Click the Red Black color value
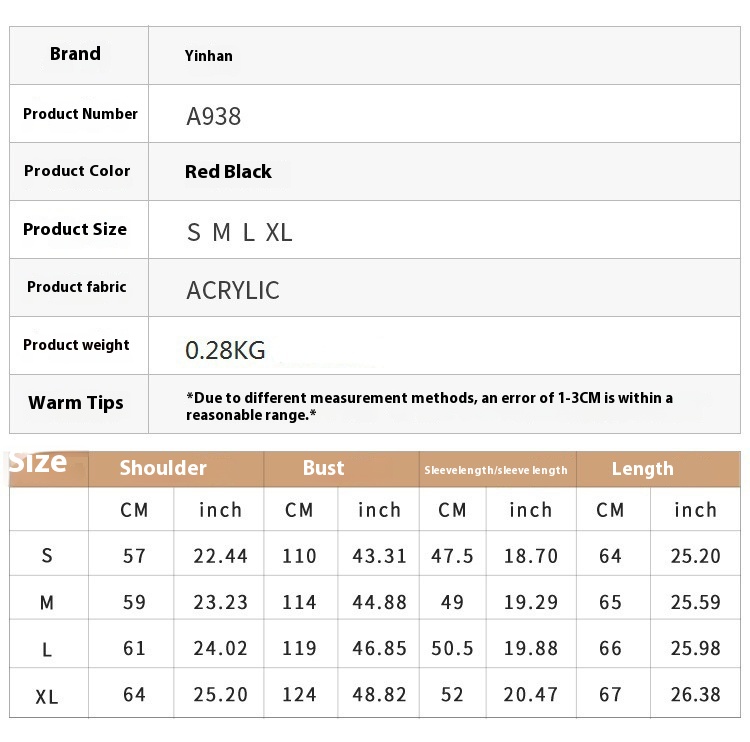The width and height of the screenshot is (750, 742). tap(228, 172)
